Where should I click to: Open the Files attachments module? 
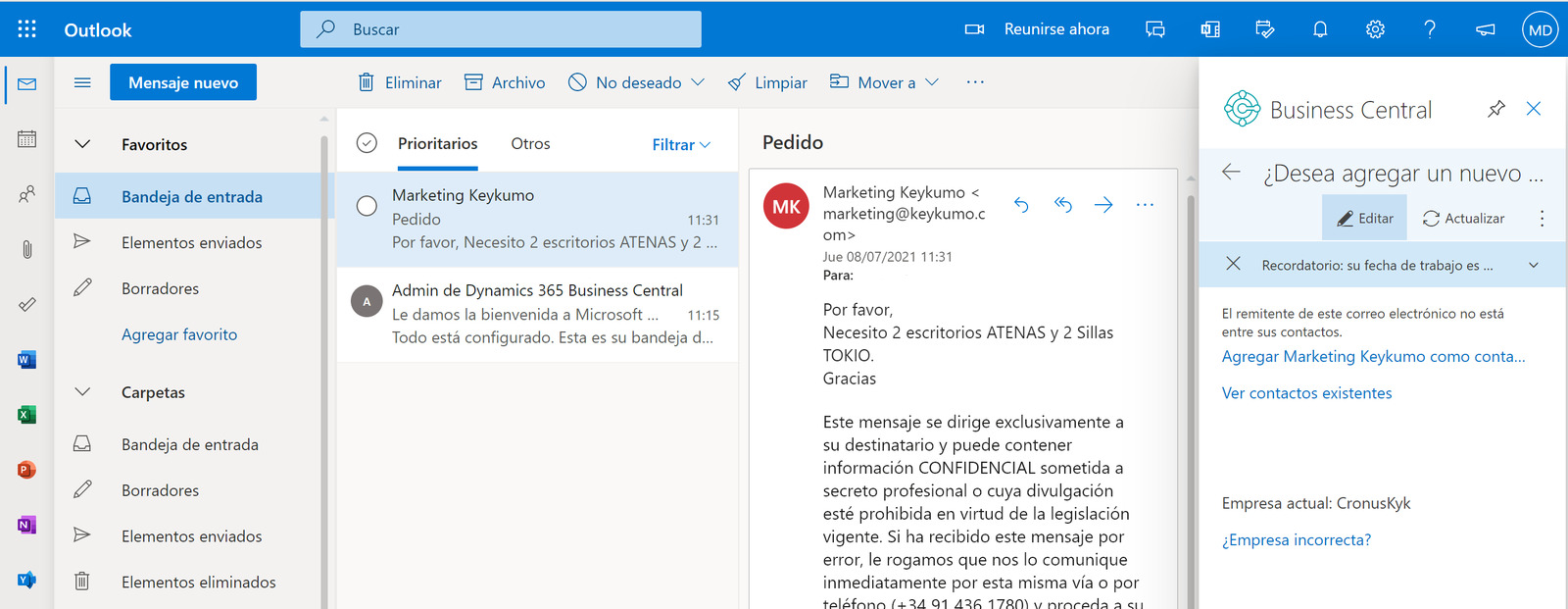(27, 249)
